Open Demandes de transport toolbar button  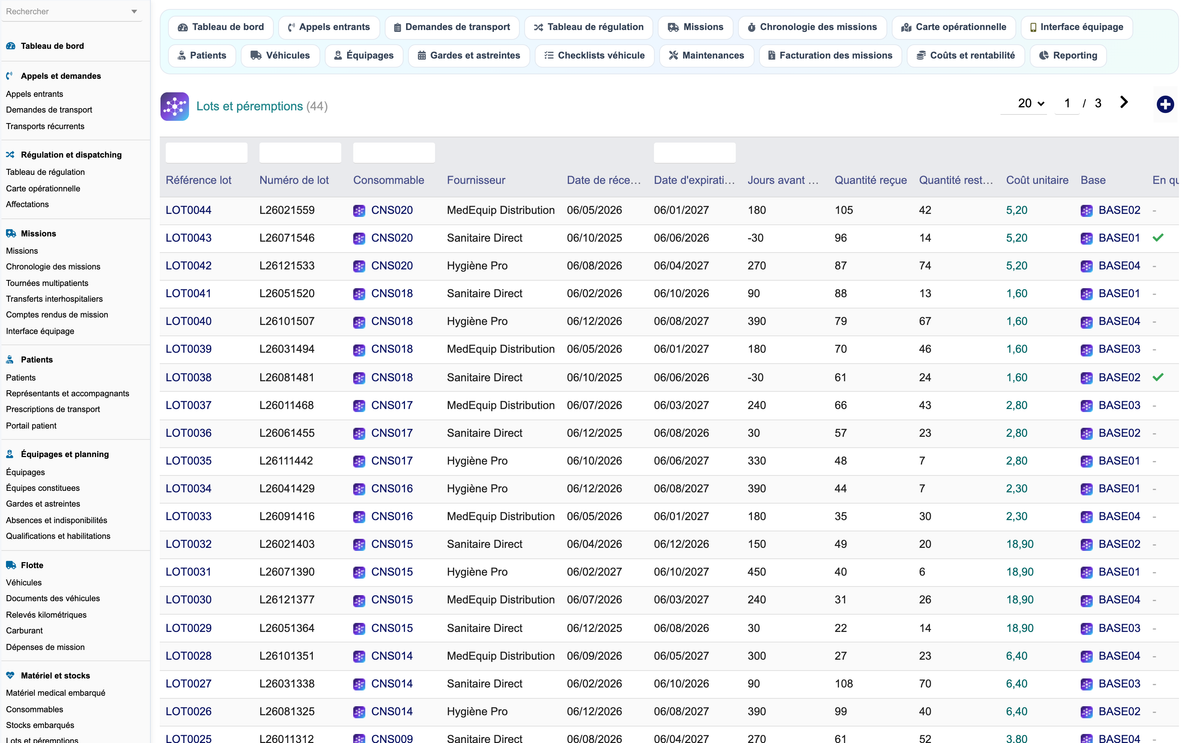click(451, 27)
